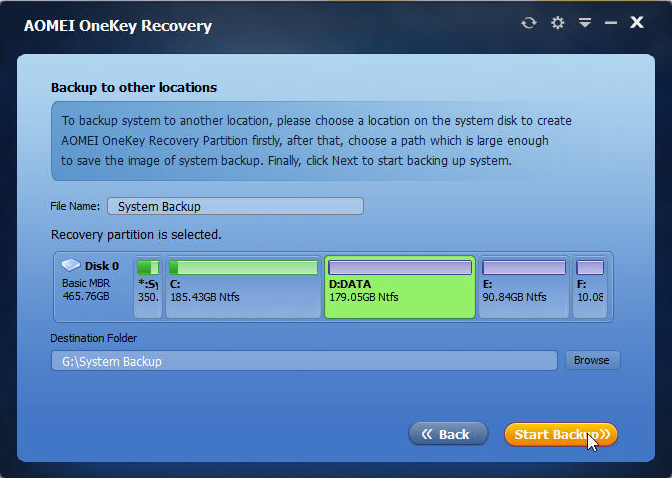Select the C: 185.43GB partition
The width and height of the screenshot is (672, 478).
click(243, 287)
